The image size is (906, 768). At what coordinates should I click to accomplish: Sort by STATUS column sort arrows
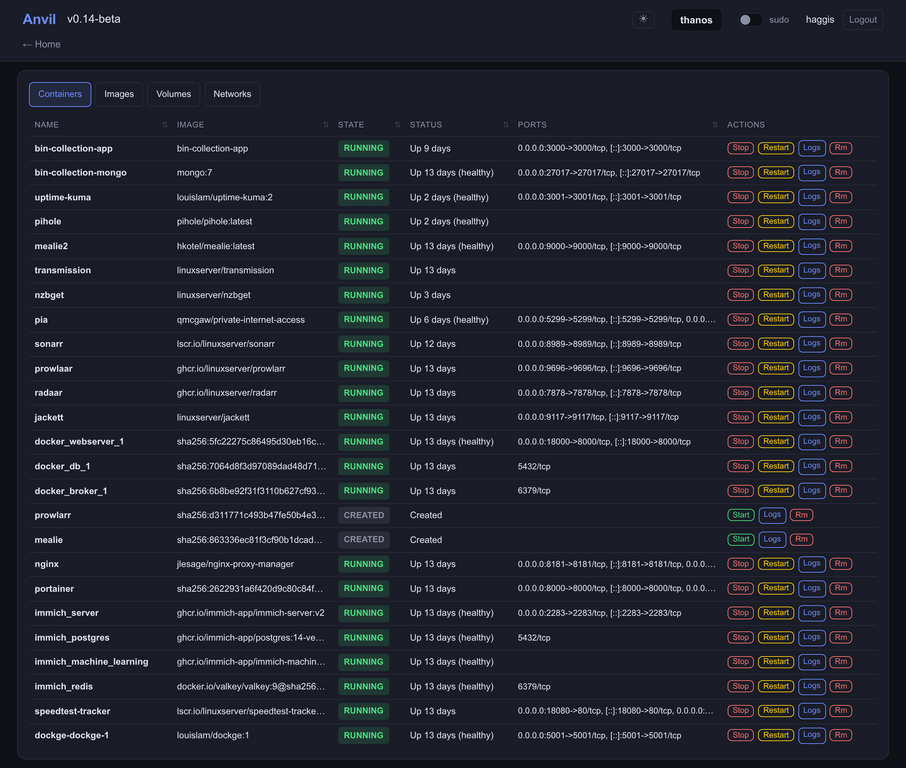pos(506,125)
